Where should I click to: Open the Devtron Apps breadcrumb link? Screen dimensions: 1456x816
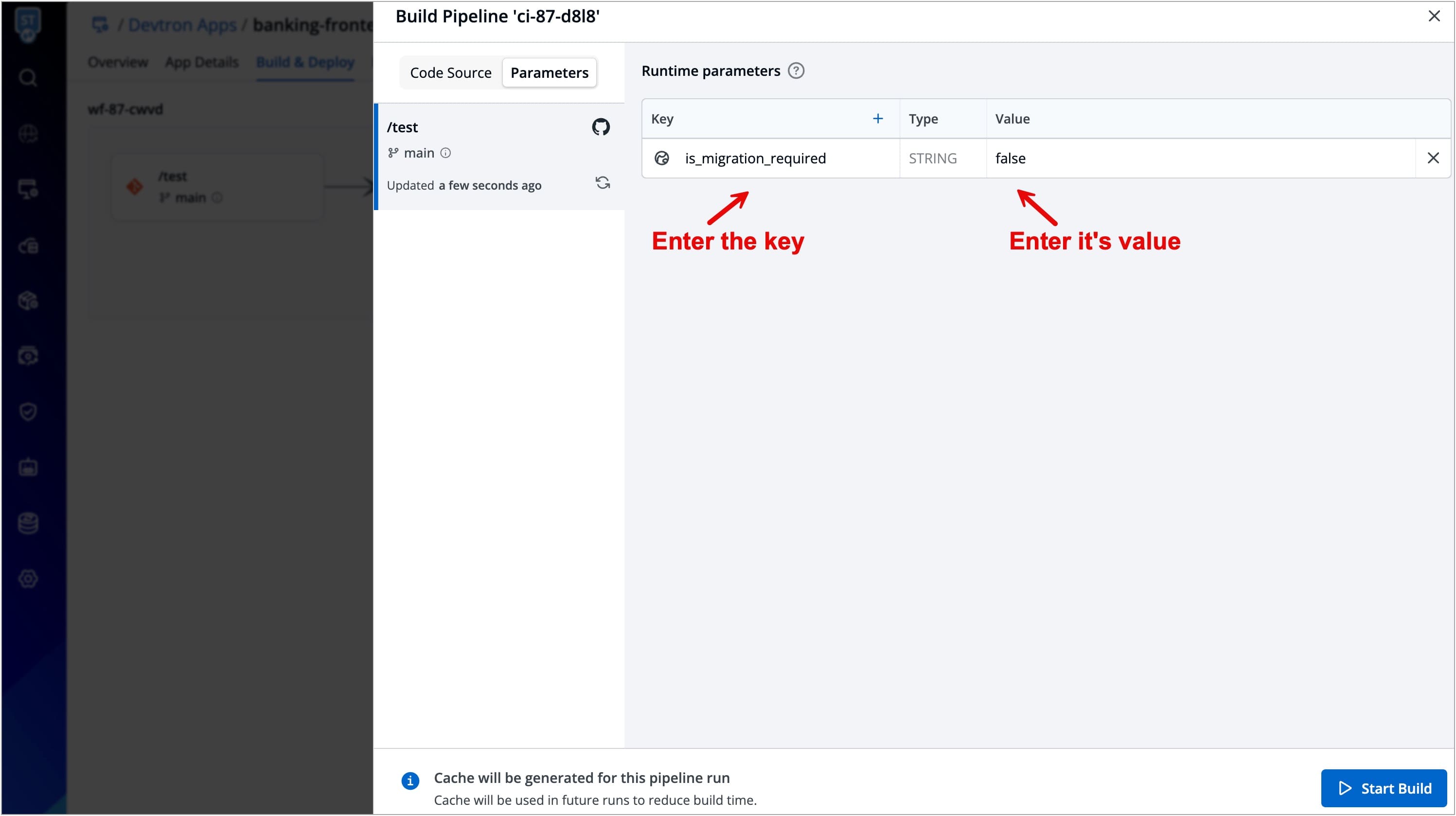[182, 25]
